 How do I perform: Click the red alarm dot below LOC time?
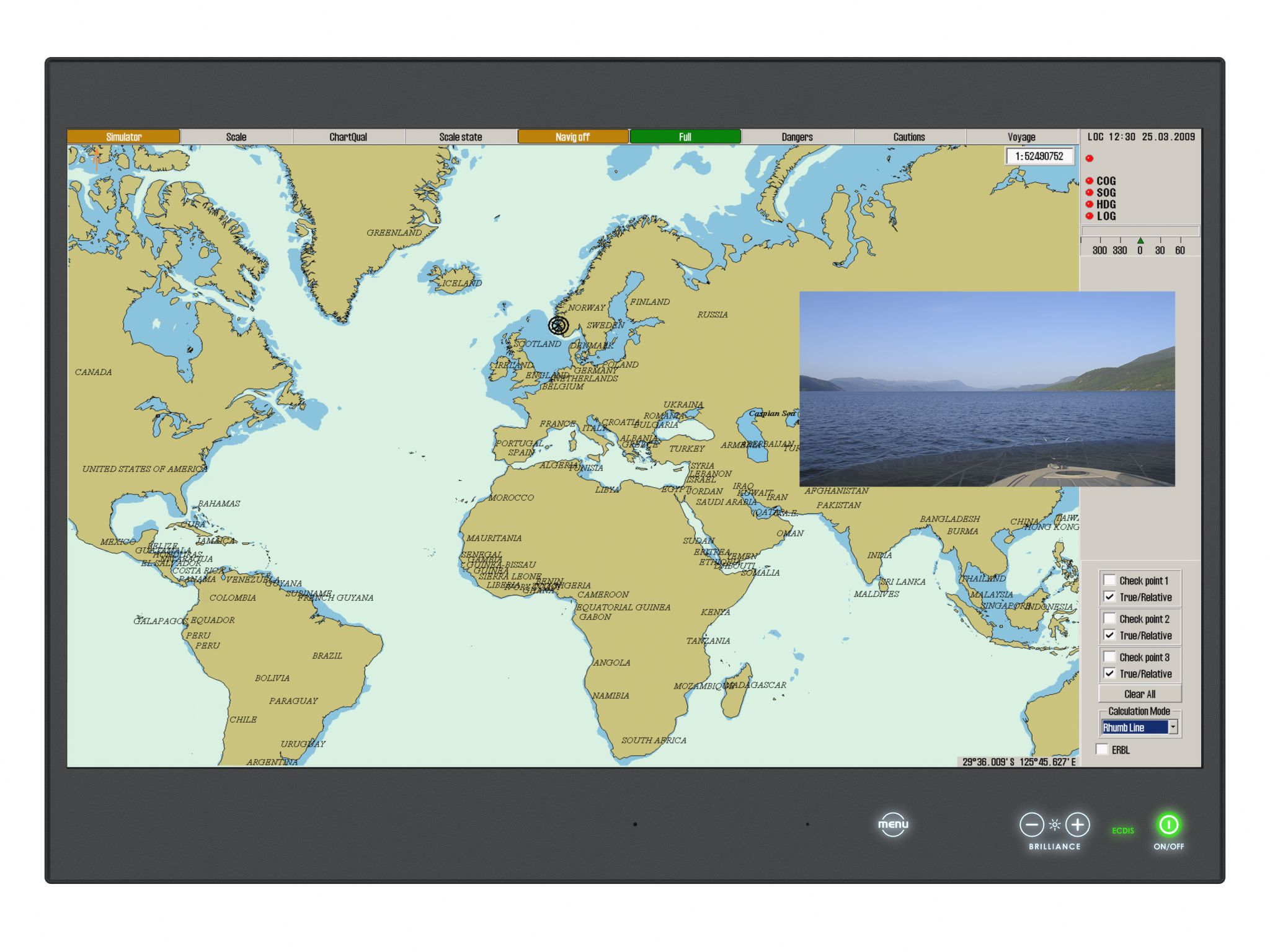[x=1090, y=159]
